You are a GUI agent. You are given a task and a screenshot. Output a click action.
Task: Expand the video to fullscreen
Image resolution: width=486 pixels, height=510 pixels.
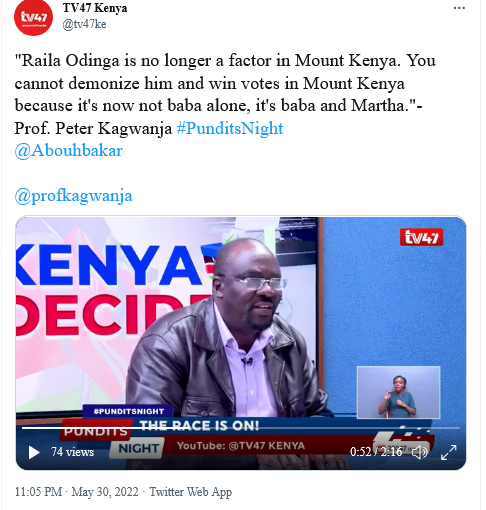pyautogui.click(x=448, y=452)
